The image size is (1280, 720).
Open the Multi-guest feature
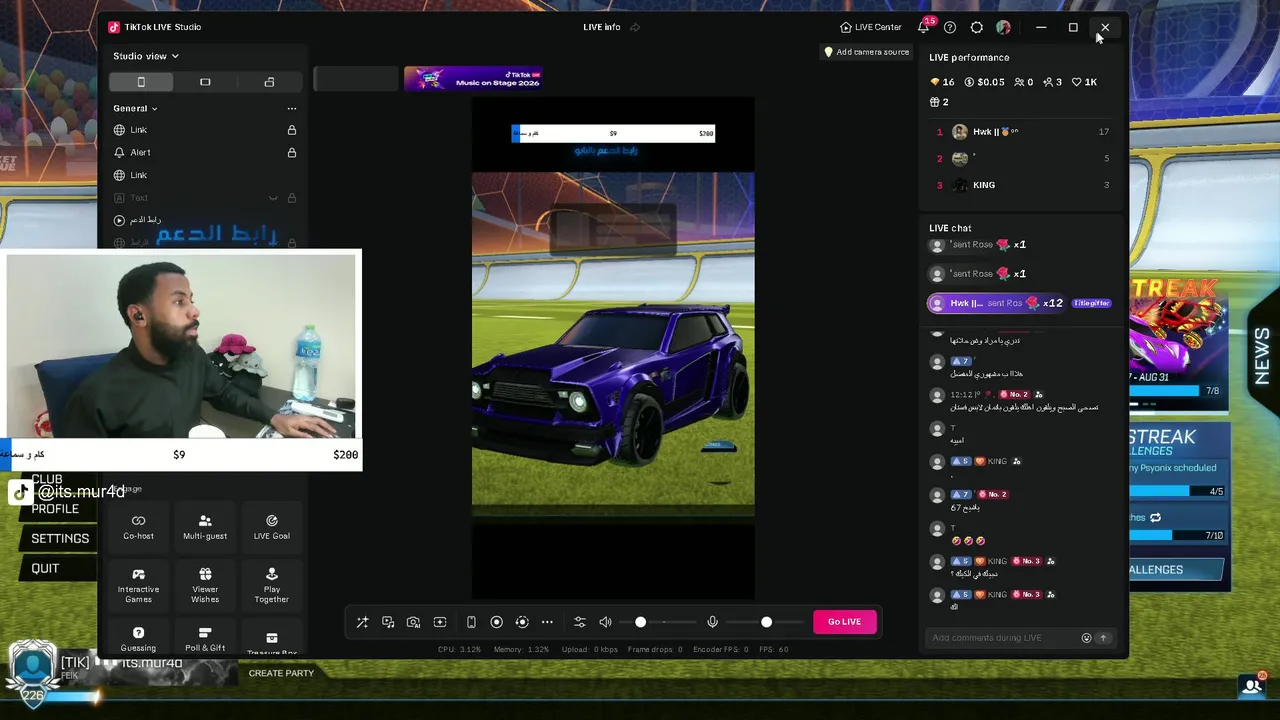point(205,526)
